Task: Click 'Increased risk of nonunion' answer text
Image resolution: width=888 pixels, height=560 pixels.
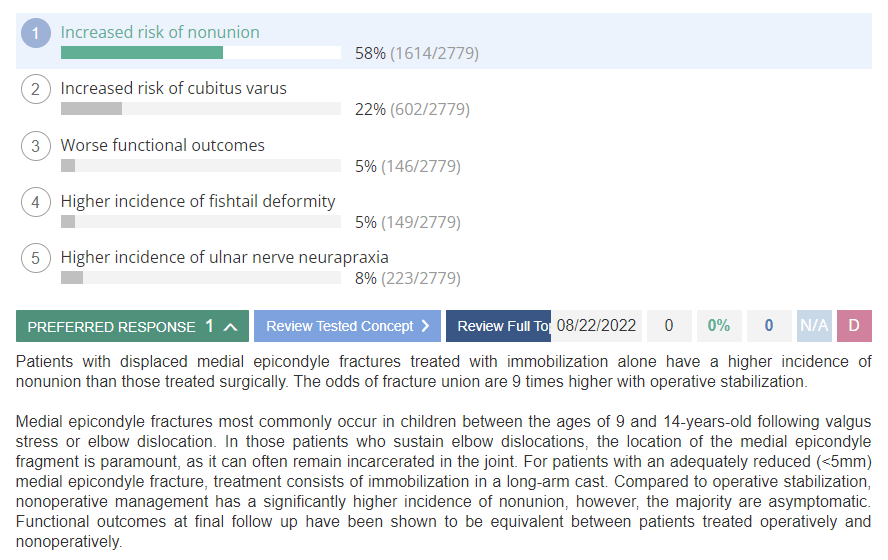Action: point(160,32)
